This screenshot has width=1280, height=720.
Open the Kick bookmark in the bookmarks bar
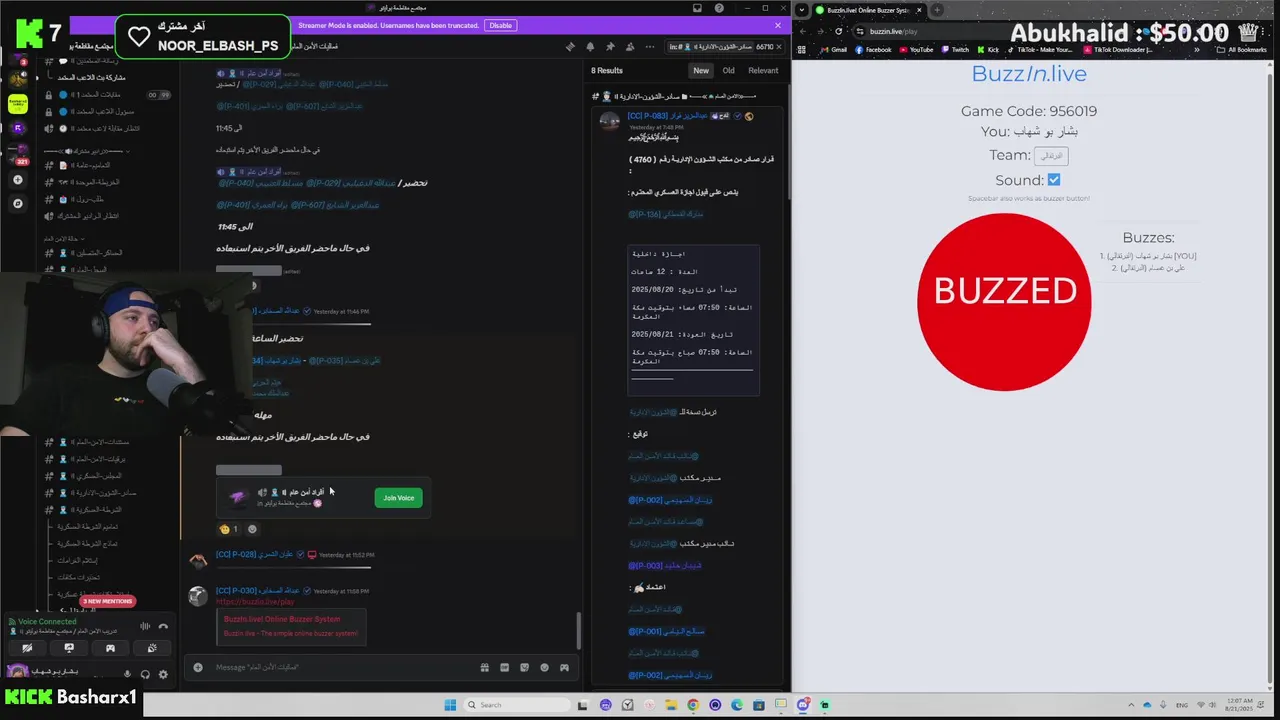click(988, 50)
